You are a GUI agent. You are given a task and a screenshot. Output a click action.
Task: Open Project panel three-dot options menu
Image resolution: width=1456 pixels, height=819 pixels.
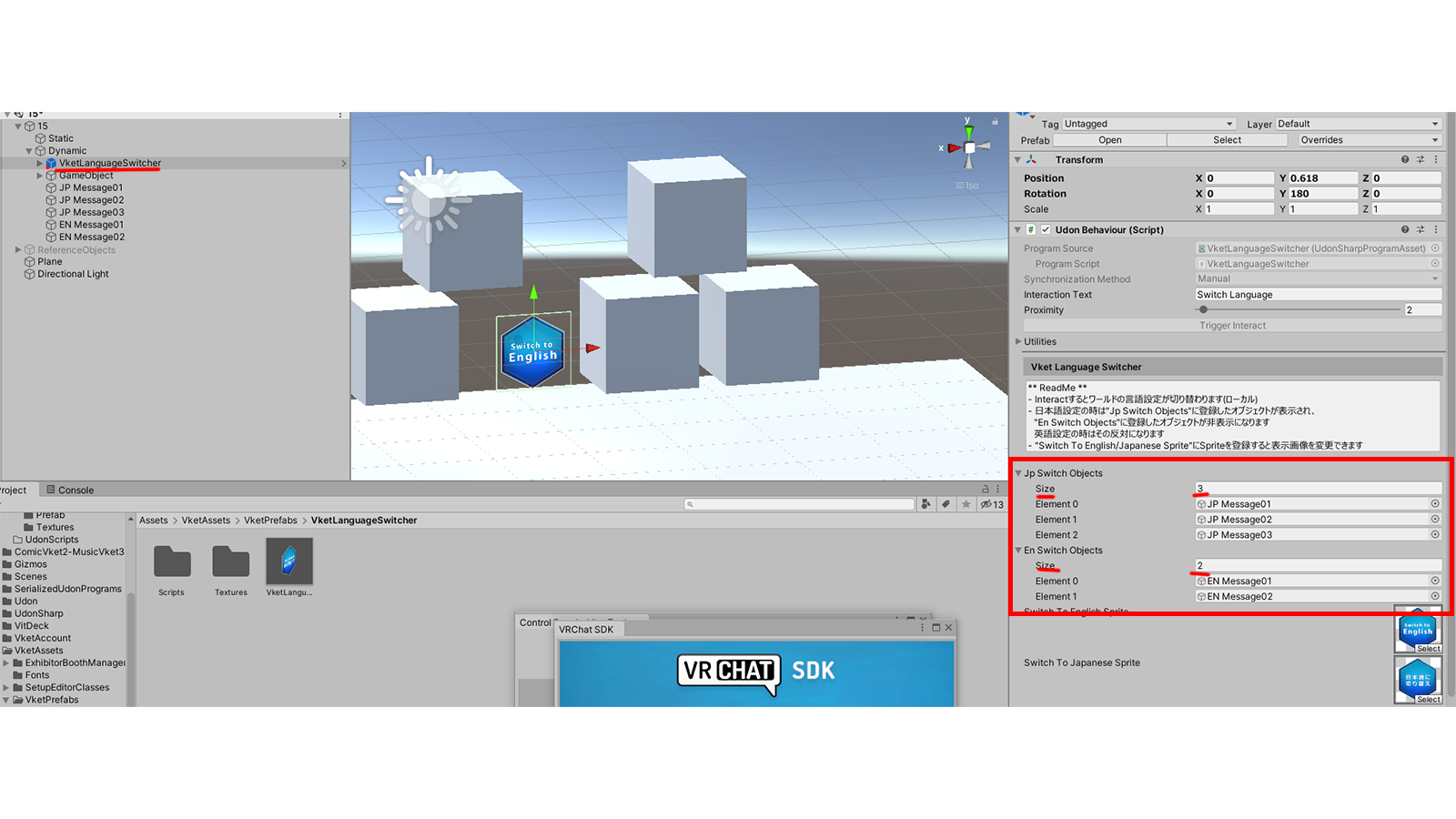point(998,489)
